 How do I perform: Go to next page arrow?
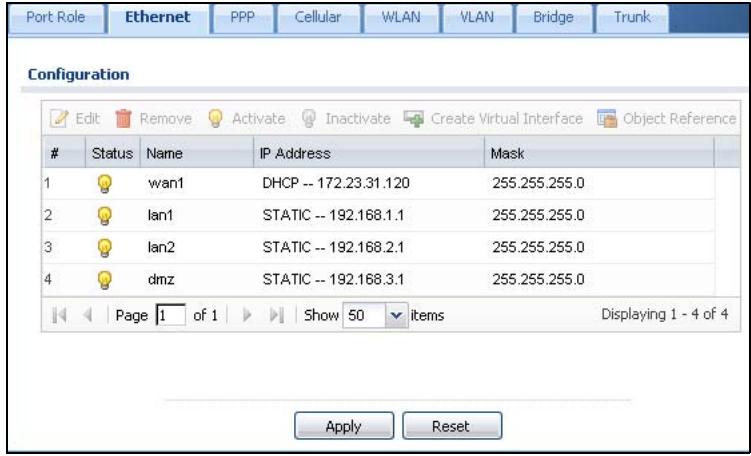tap(247, 315)
